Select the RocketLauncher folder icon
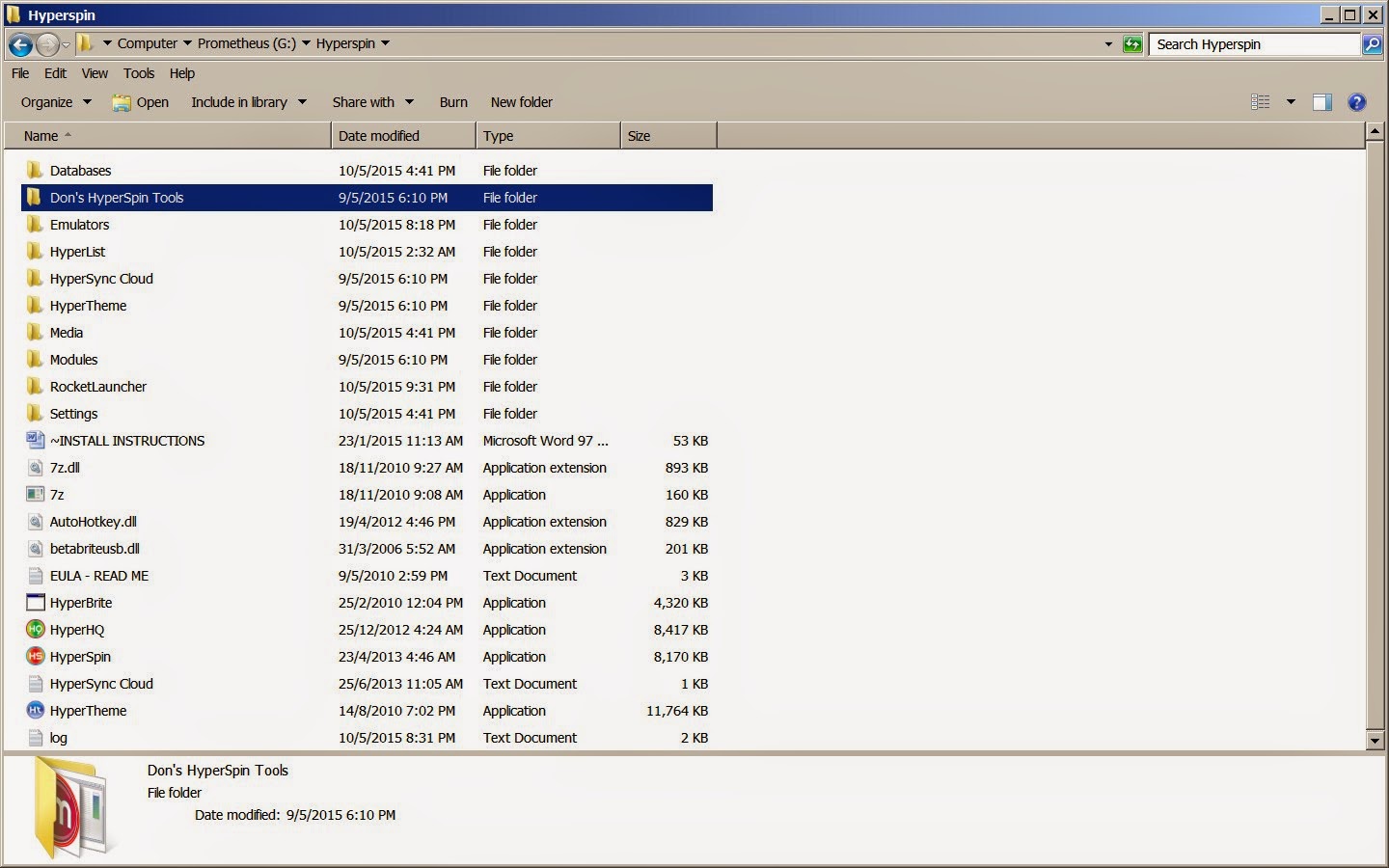Screen dimensions: 1389x868 pyautogui.click(x=35, y=387)
